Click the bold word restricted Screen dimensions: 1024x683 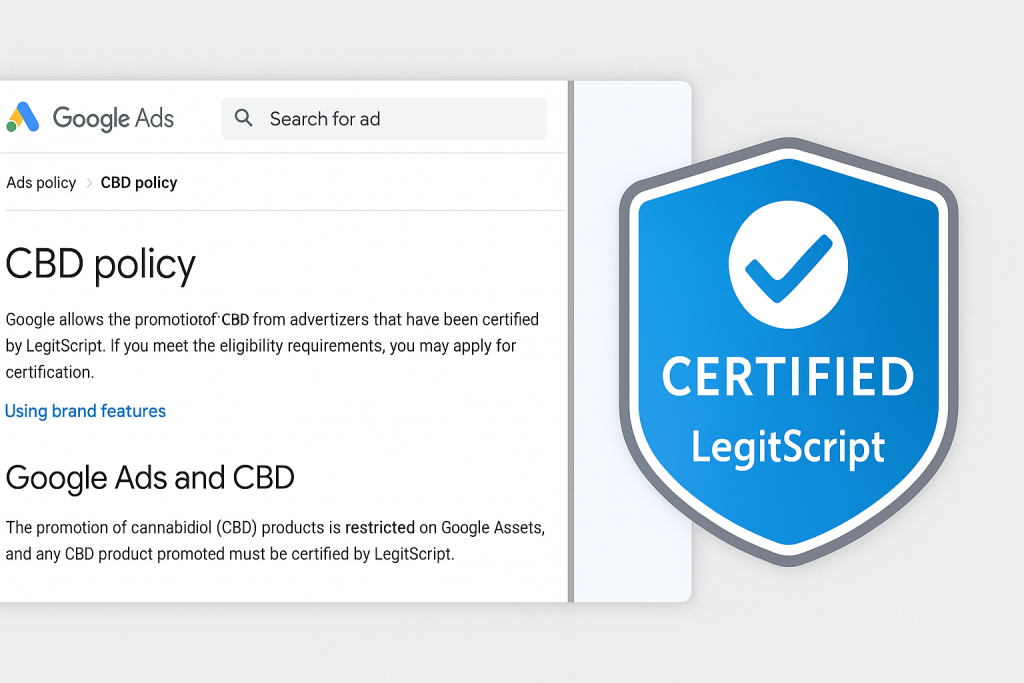380,528
